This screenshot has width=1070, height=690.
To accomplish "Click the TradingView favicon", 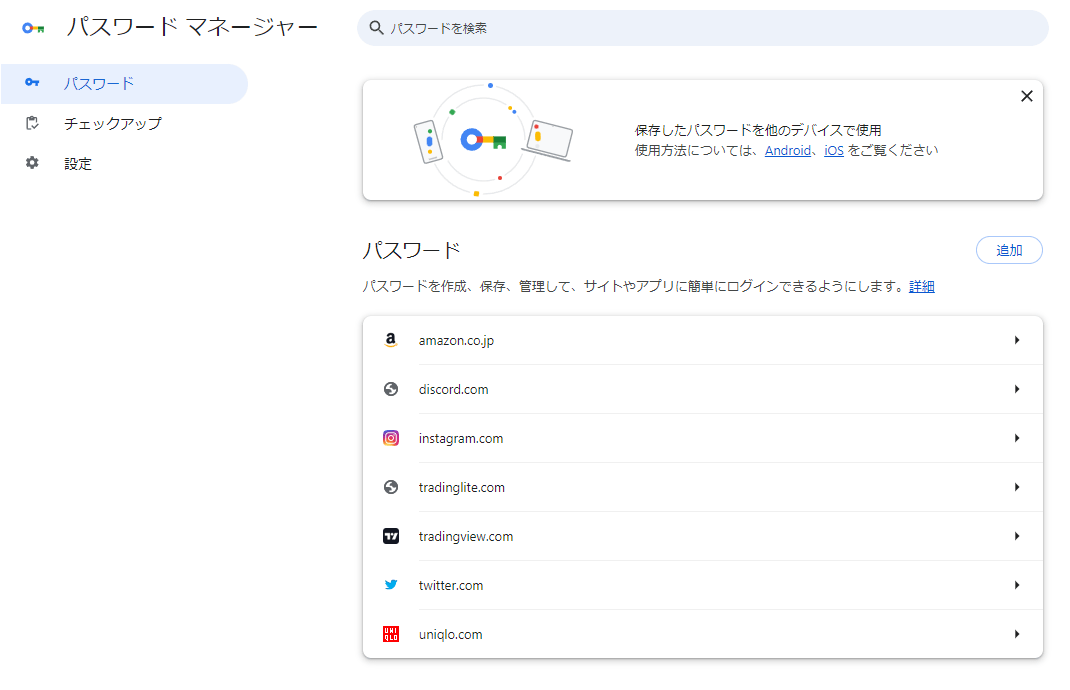I will coord(391,536).
